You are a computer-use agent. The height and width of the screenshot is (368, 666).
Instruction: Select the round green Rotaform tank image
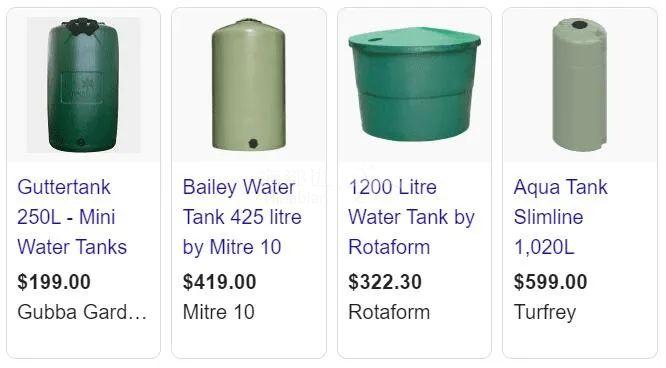414,84
